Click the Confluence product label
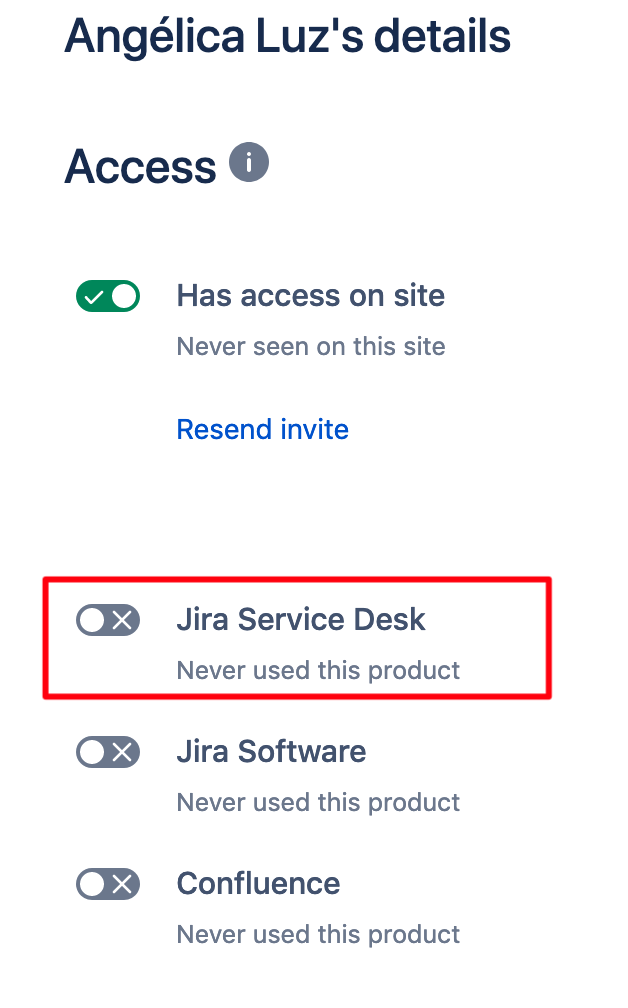628x1008 pixels. tap(257, 884)
